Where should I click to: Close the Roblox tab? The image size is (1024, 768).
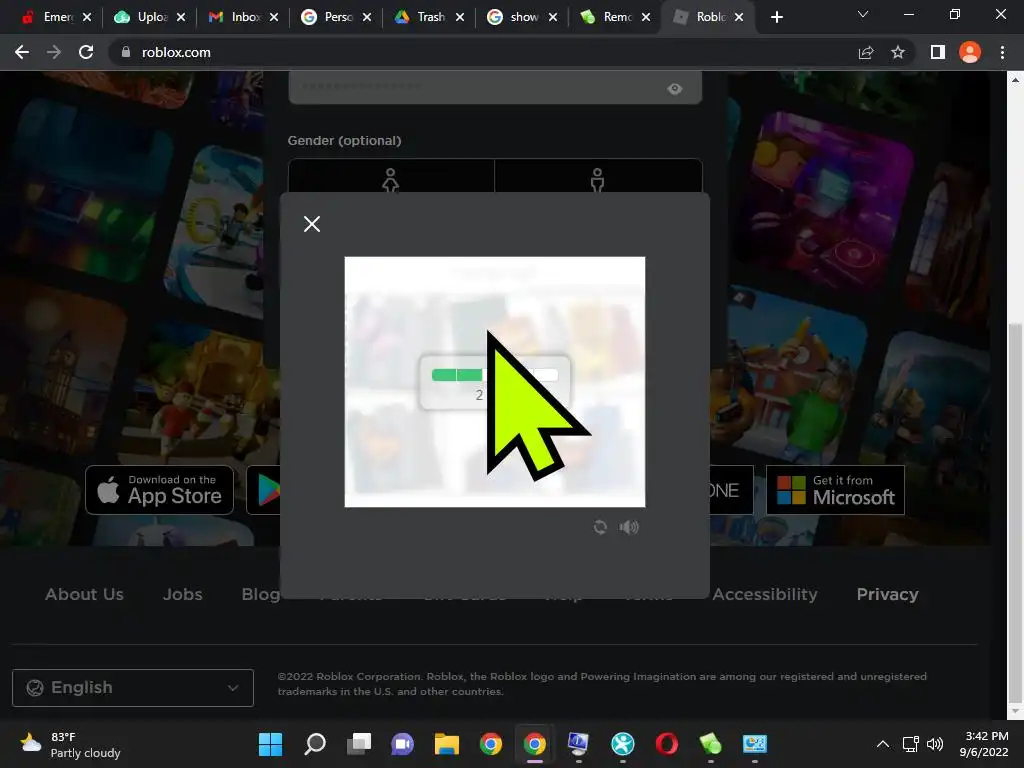point(739,17)
